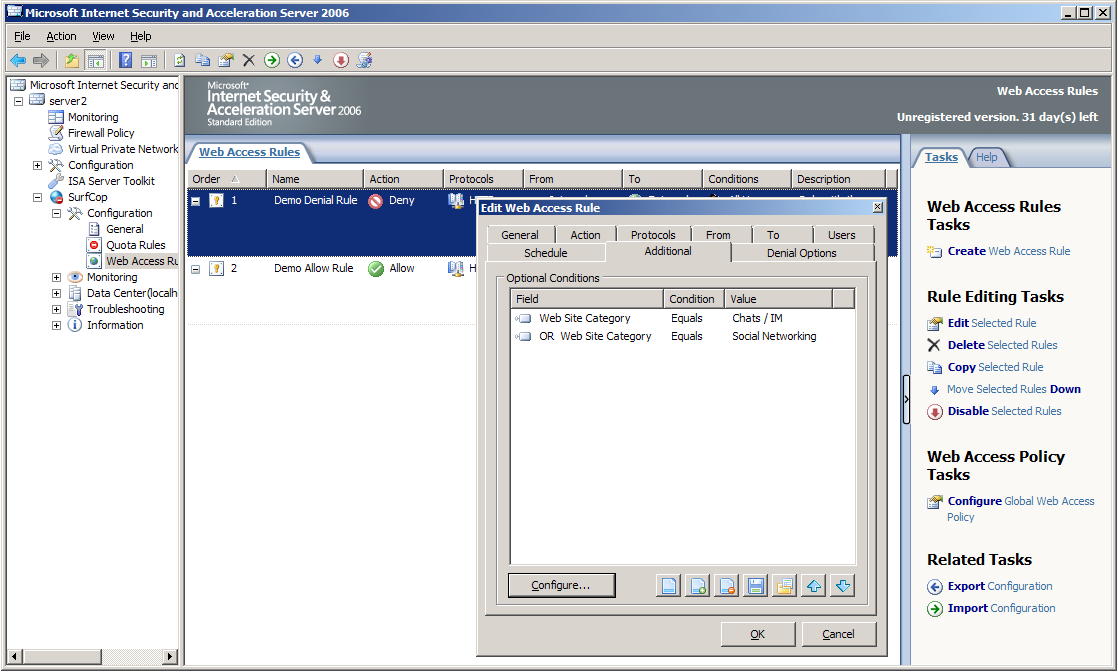Toggle the Show/Hide Action Pane toolbar icon

pyautogui.click(x=148, y=61)
